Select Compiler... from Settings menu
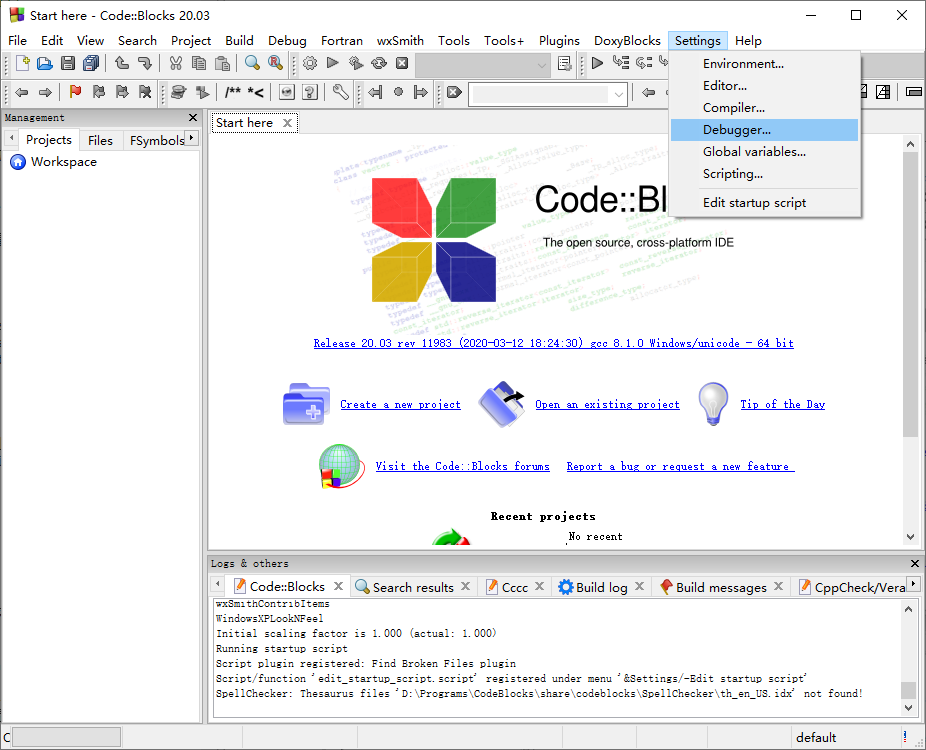 tap(764, 107)
